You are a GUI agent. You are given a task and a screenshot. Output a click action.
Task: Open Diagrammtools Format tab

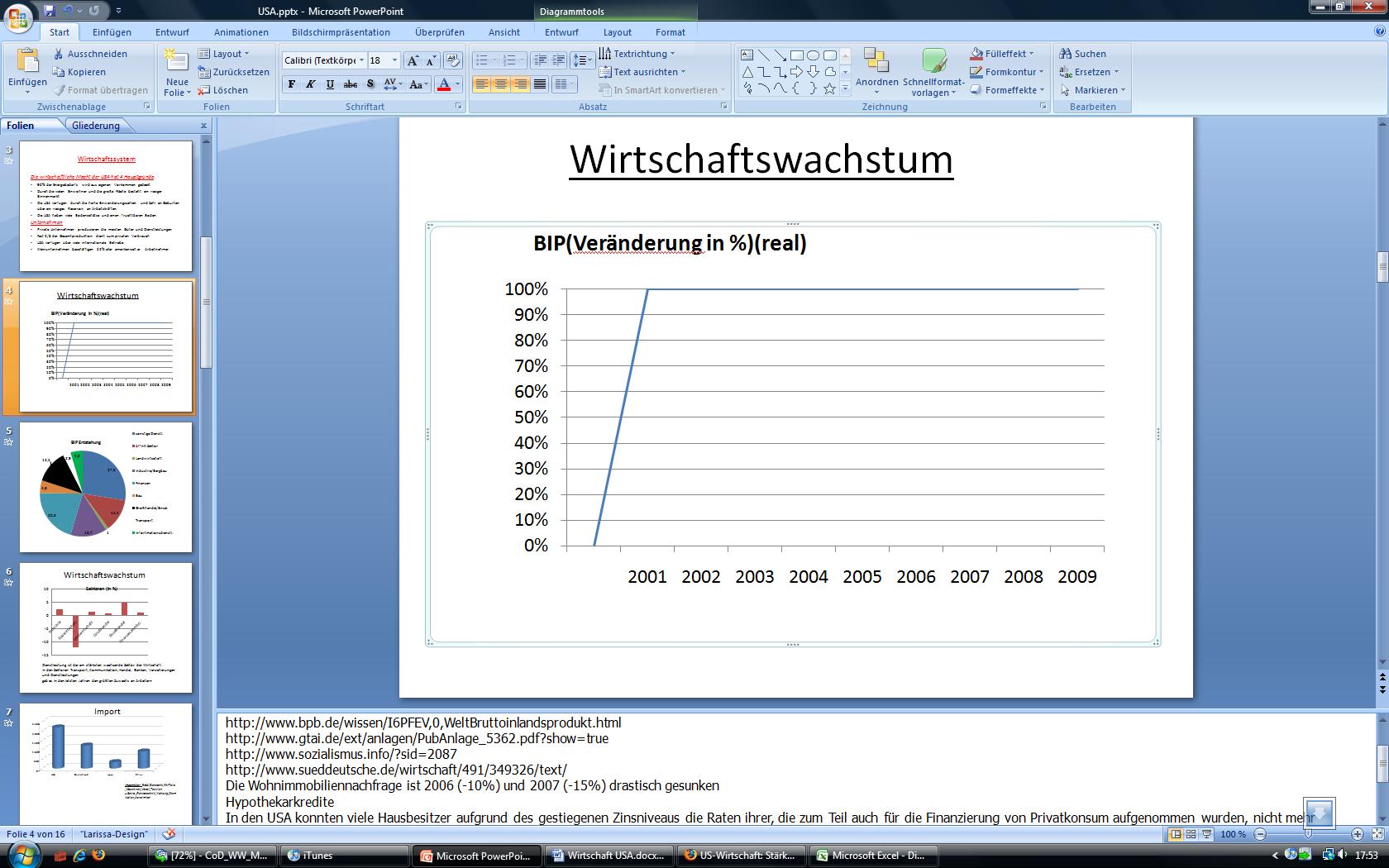(x=671, y=32)
